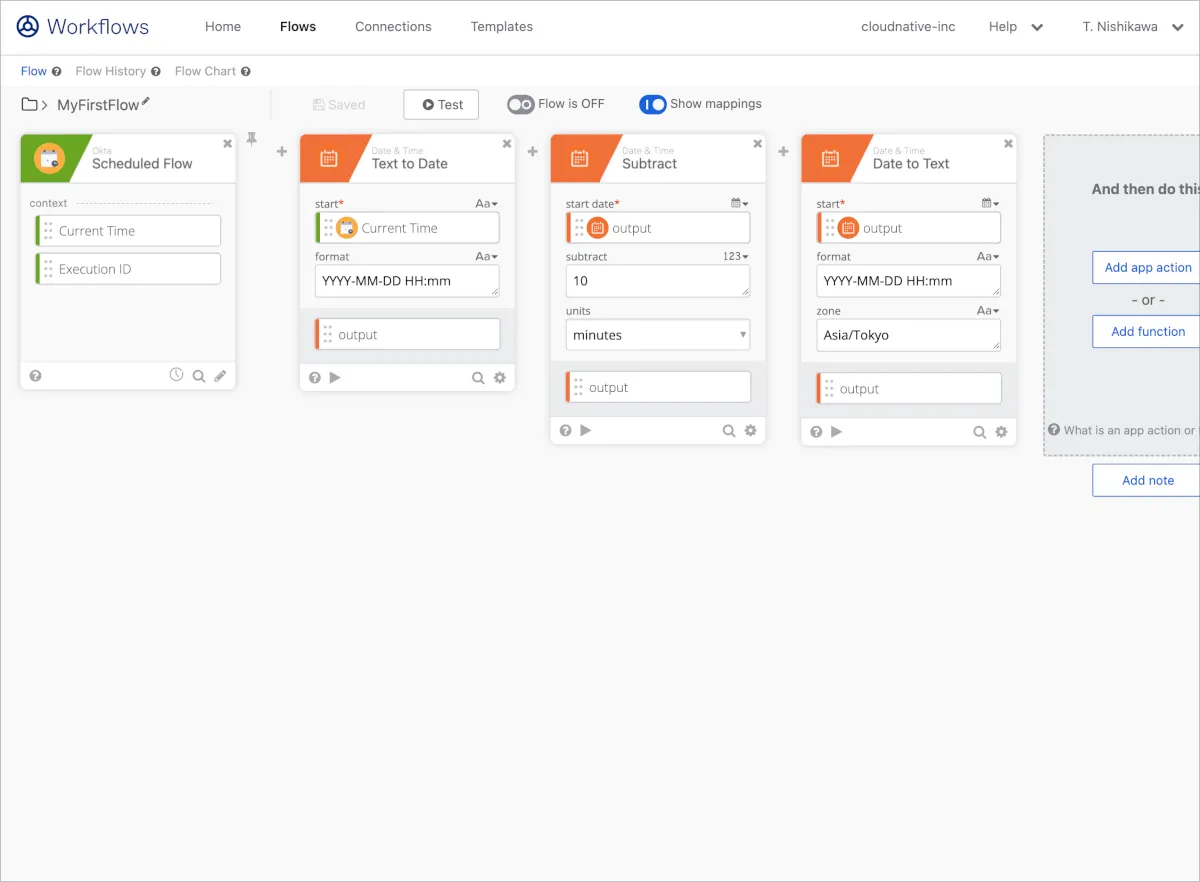
Task: Expand the T. Nishikawa user menu
Action: (1133, 27)
